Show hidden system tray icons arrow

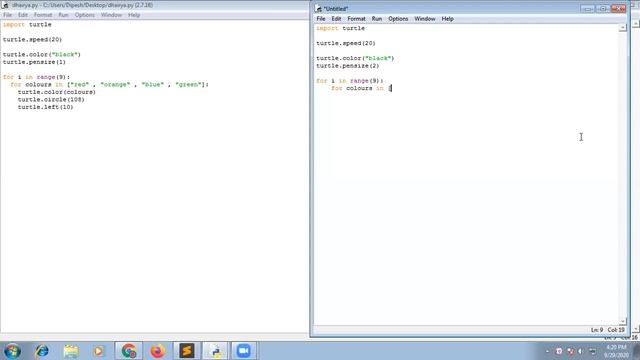tap(547, 351)
